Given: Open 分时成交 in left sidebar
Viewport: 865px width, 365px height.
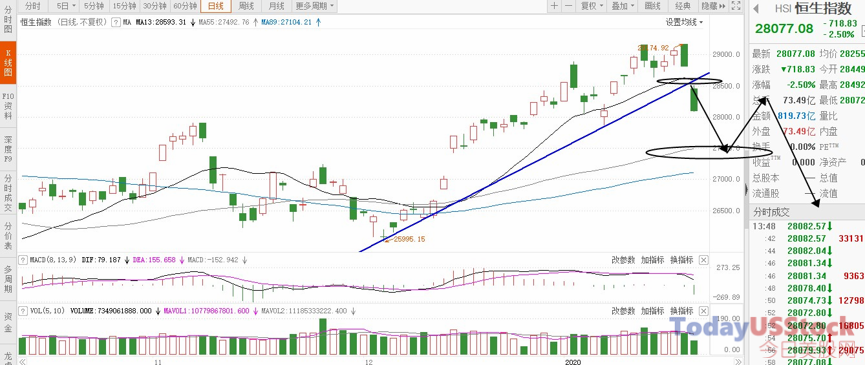Looking at the screenshot, I should [8, 193].
